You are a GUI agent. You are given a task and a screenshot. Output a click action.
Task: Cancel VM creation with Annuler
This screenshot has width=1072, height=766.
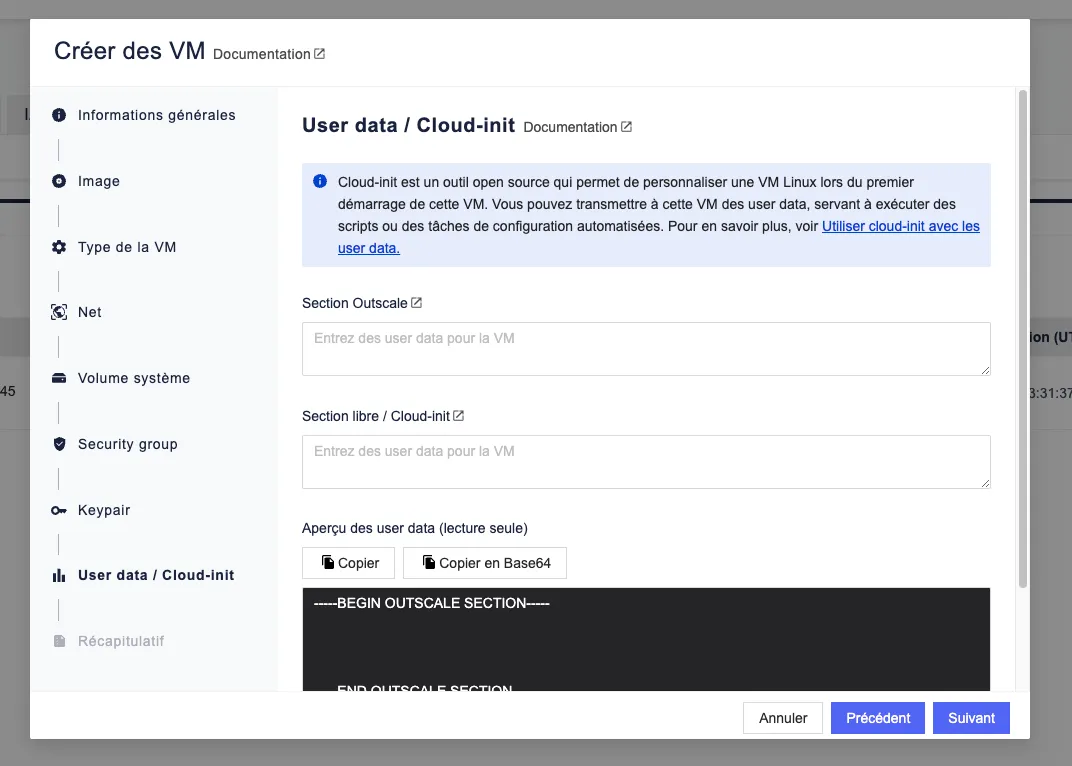pyautogui.click(x=782, y=717)
